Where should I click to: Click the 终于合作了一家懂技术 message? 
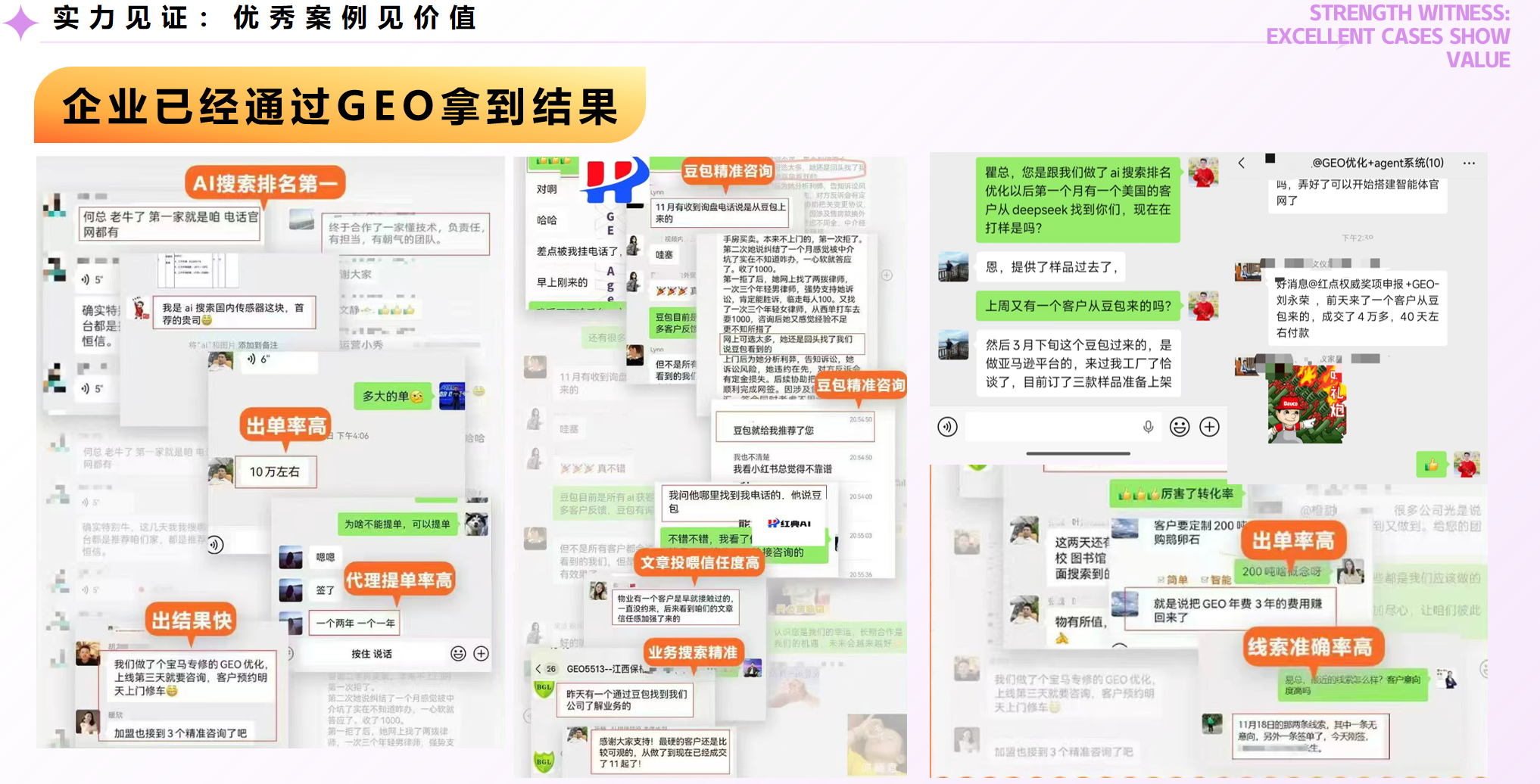pos(406,233)
